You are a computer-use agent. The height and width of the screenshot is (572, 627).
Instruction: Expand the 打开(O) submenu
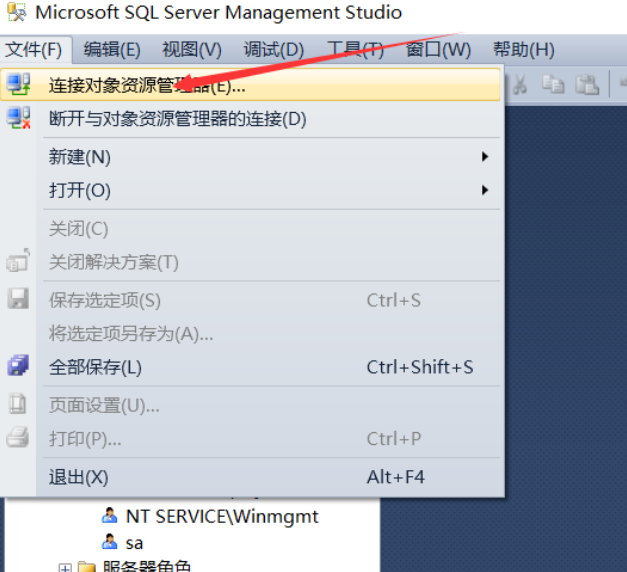point(250,190)
